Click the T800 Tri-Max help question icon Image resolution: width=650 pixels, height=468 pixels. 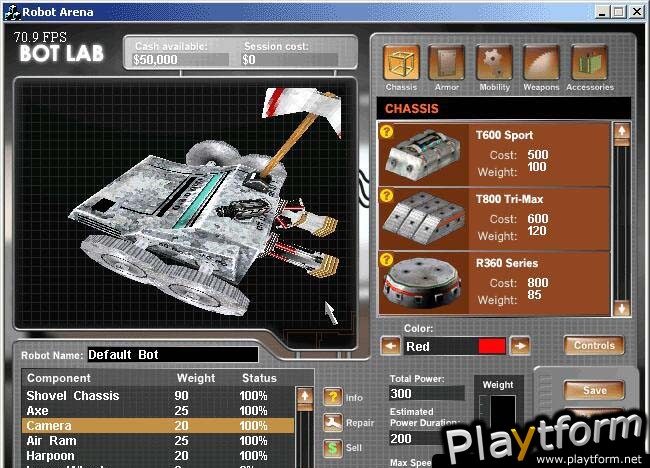[x=387, y=195]
